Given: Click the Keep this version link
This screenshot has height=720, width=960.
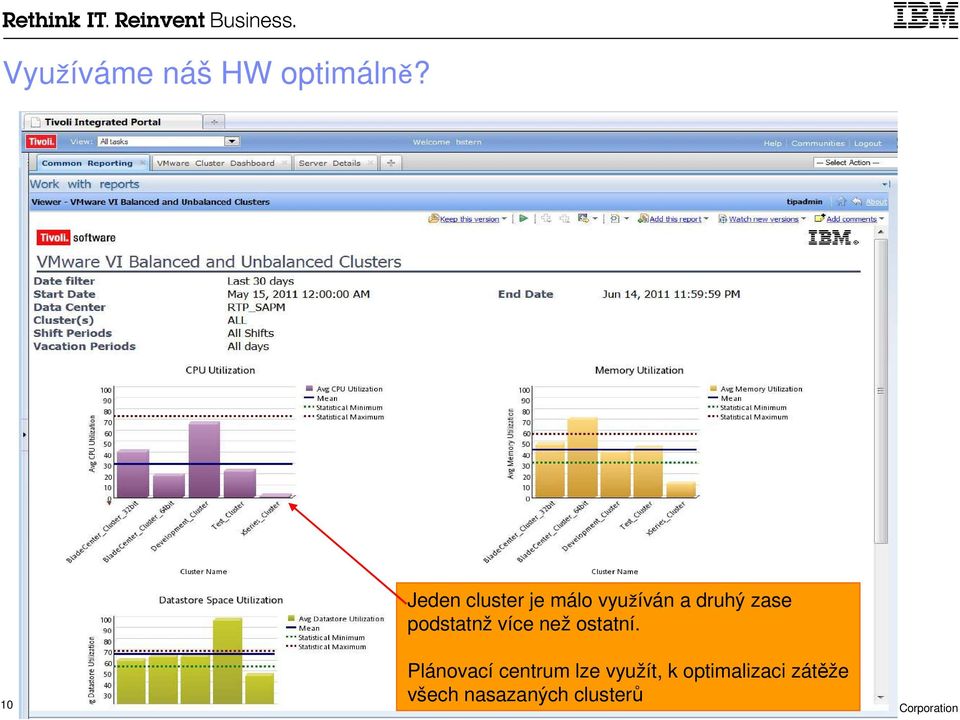Looking at the screenshot, I should point(470,219).
